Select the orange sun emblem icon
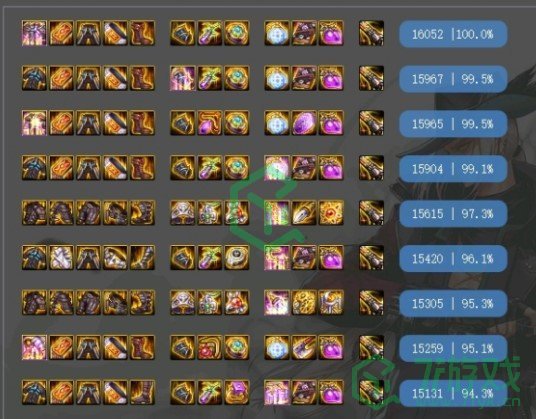 pos(331,213)
